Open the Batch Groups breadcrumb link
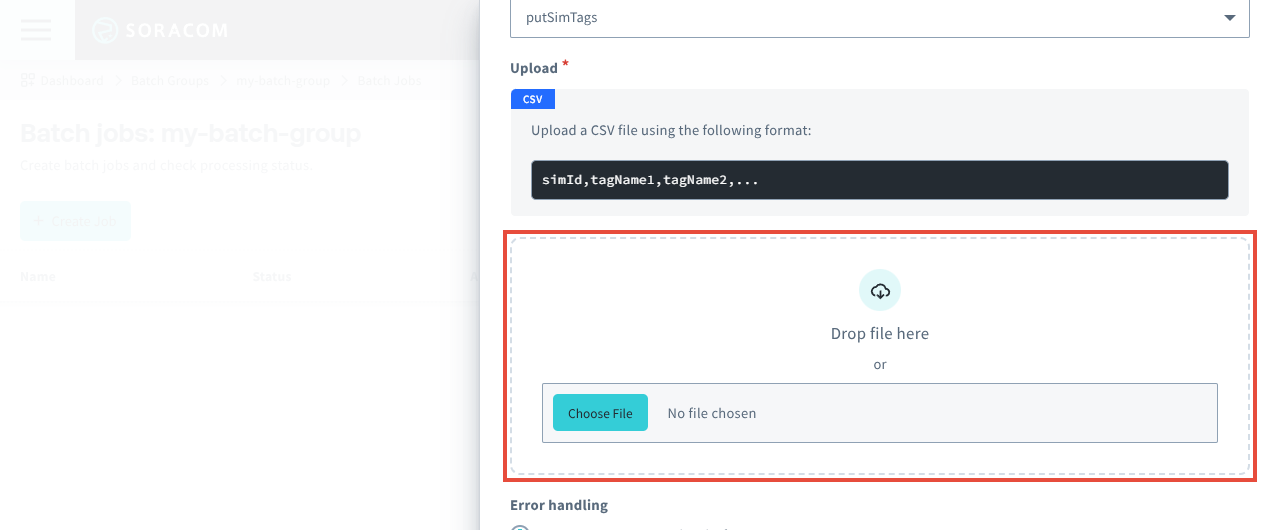Screen dimensions: 1280x530 click(169, 80)
